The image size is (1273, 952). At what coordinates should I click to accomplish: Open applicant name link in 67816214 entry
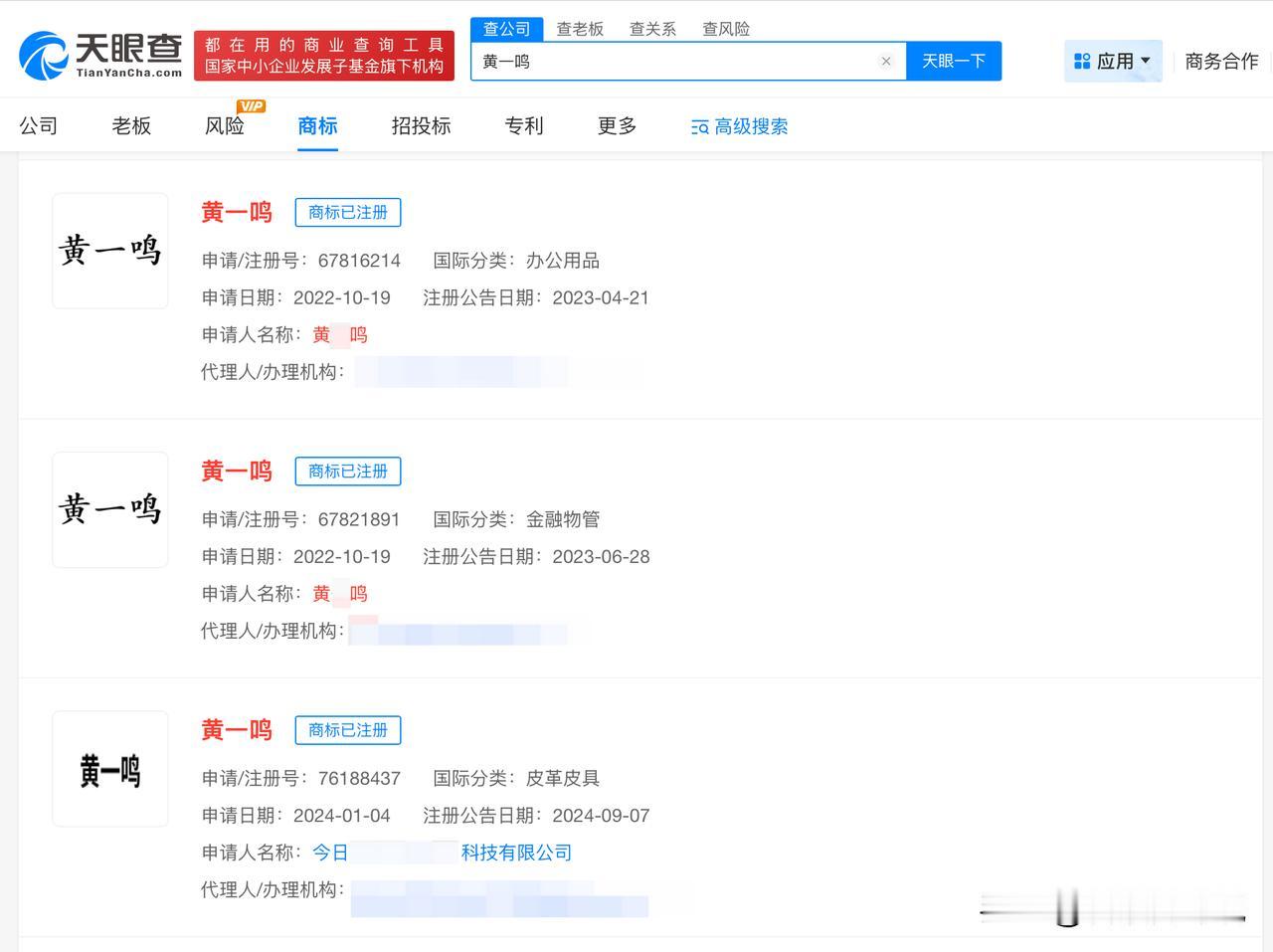click(340, 335)
